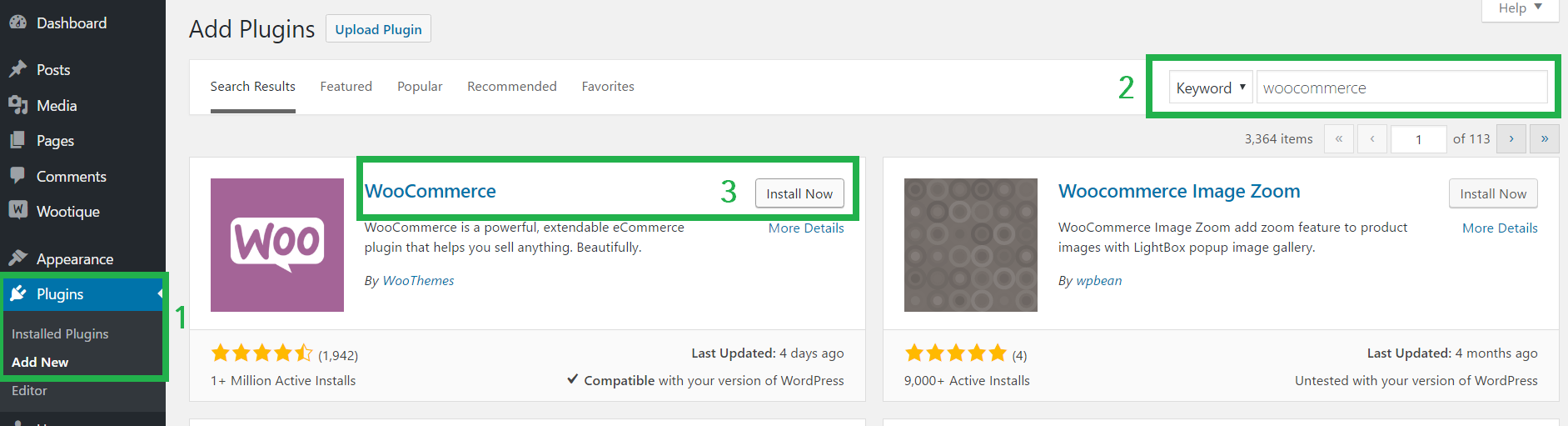Click the Upload Plugin button

tap(378, 29)
